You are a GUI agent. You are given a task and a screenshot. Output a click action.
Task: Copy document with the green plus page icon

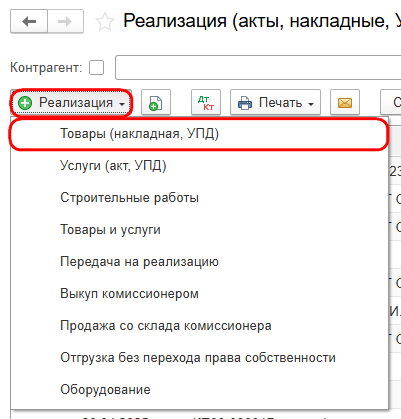(156, 102)
